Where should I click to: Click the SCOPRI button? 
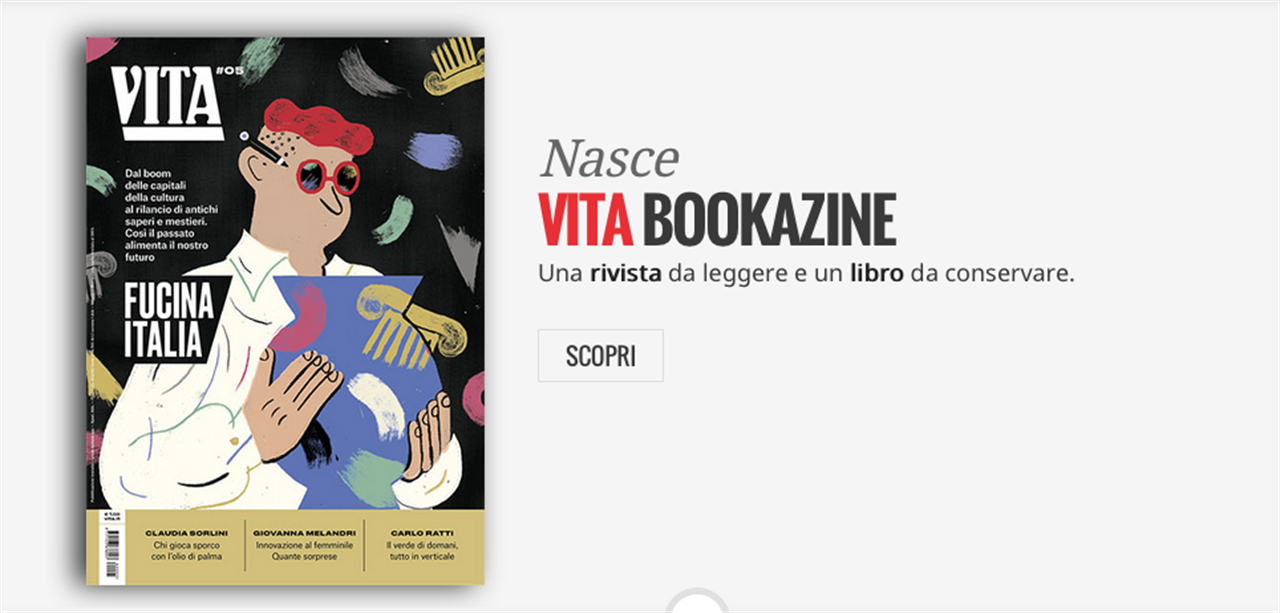pyautogui.click(x=600, y=355)
